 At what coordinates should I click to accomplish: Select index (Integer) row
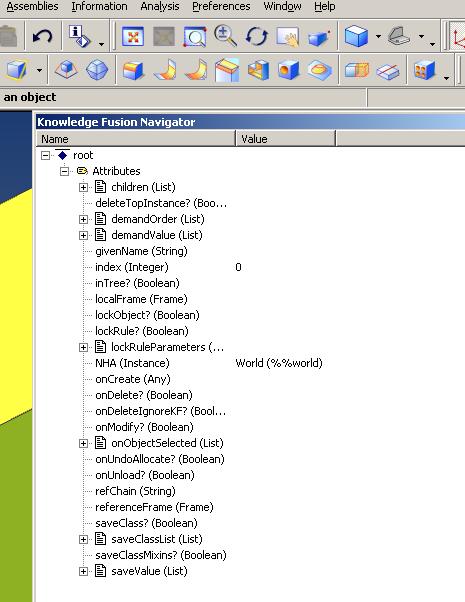[x=132, y=267]
